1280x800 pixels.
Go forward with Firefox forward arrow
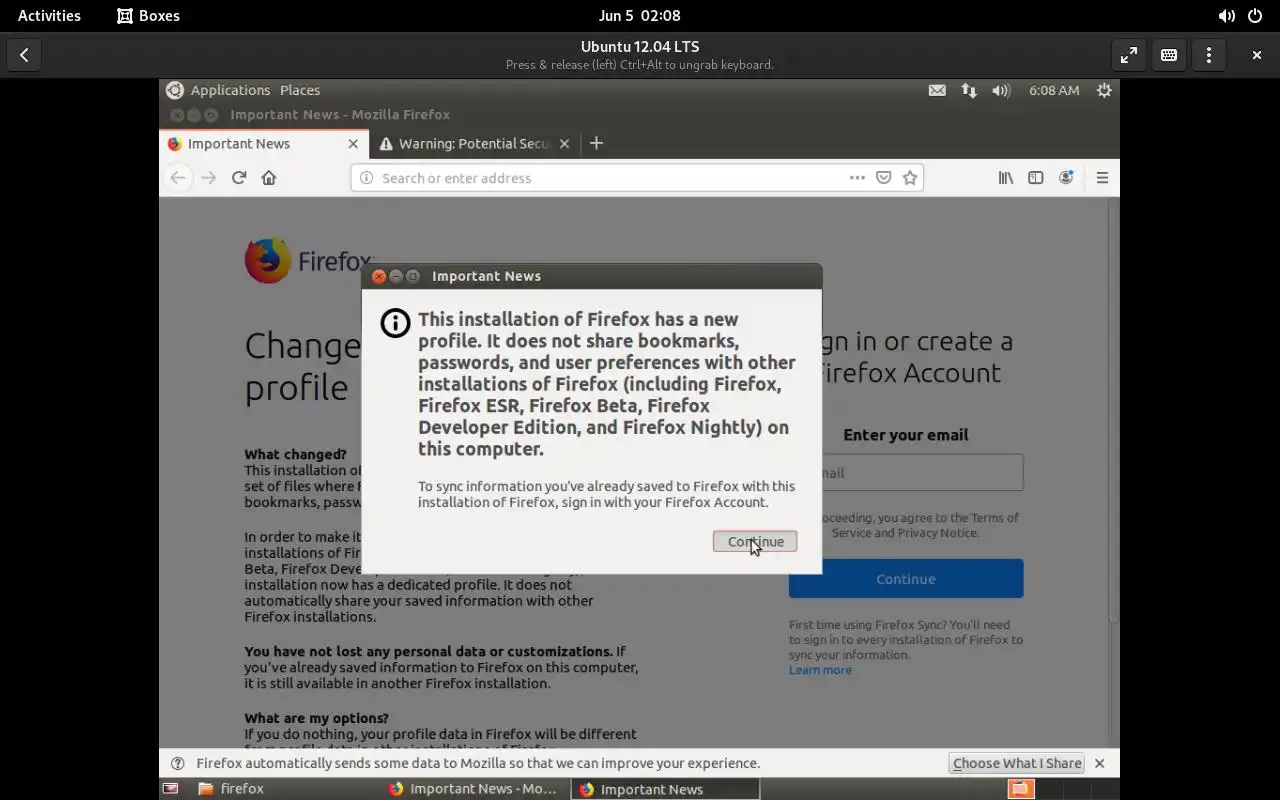click(208, 178)
